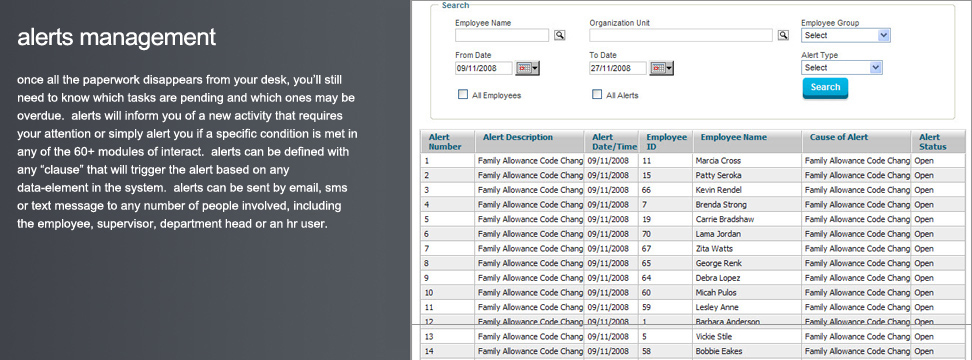972x360 pixels.
Task: Select the Kevin Rendel employee name cell
Action: 748,190
